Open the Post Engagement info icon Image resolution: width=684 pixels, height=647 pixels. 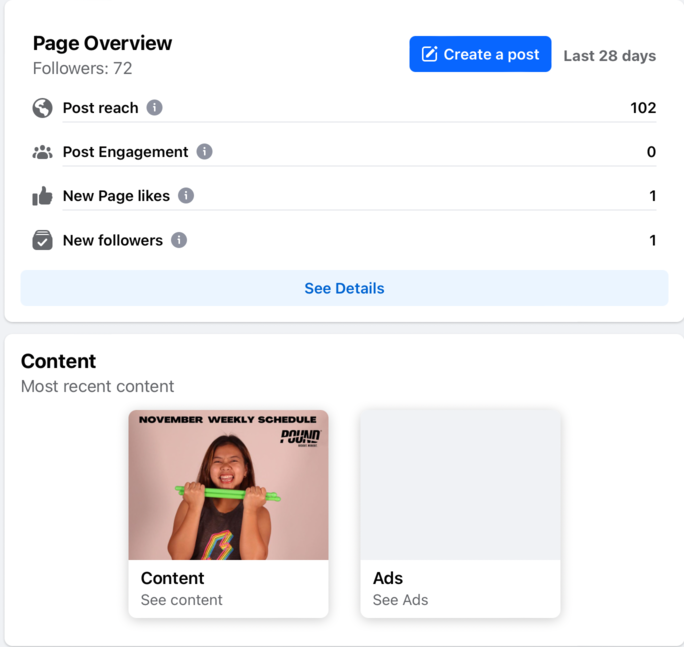pyautogui.click(x=204, y=152)
